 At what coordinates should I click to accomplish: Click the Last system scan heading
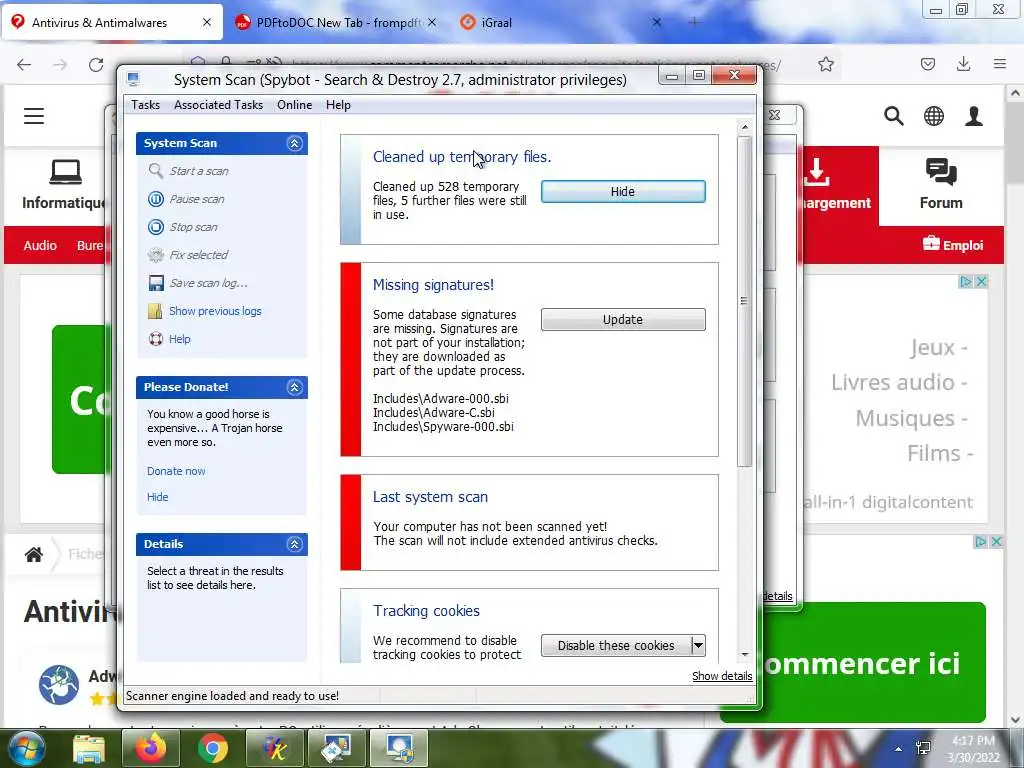430,497
